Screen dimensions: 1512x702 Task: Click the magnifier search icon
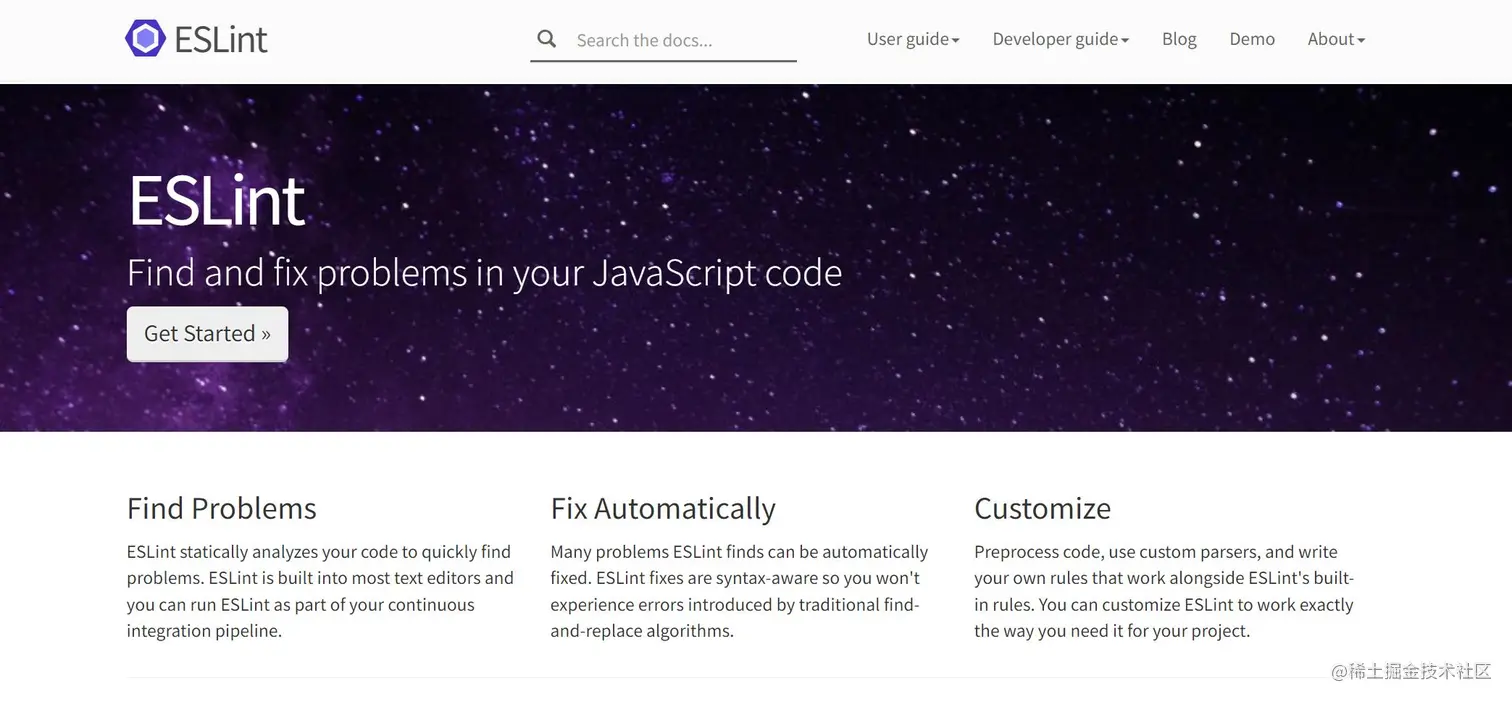546,39
